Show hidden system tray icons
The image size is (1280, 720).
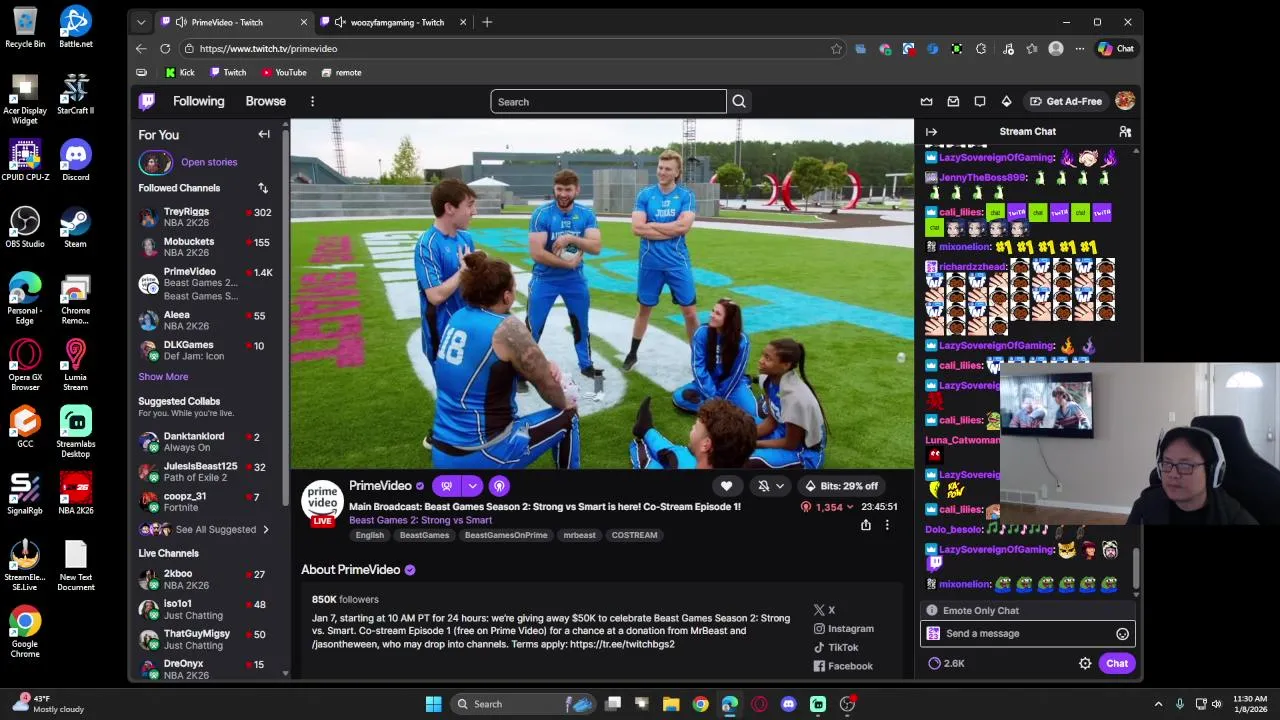coord(1158,704)
